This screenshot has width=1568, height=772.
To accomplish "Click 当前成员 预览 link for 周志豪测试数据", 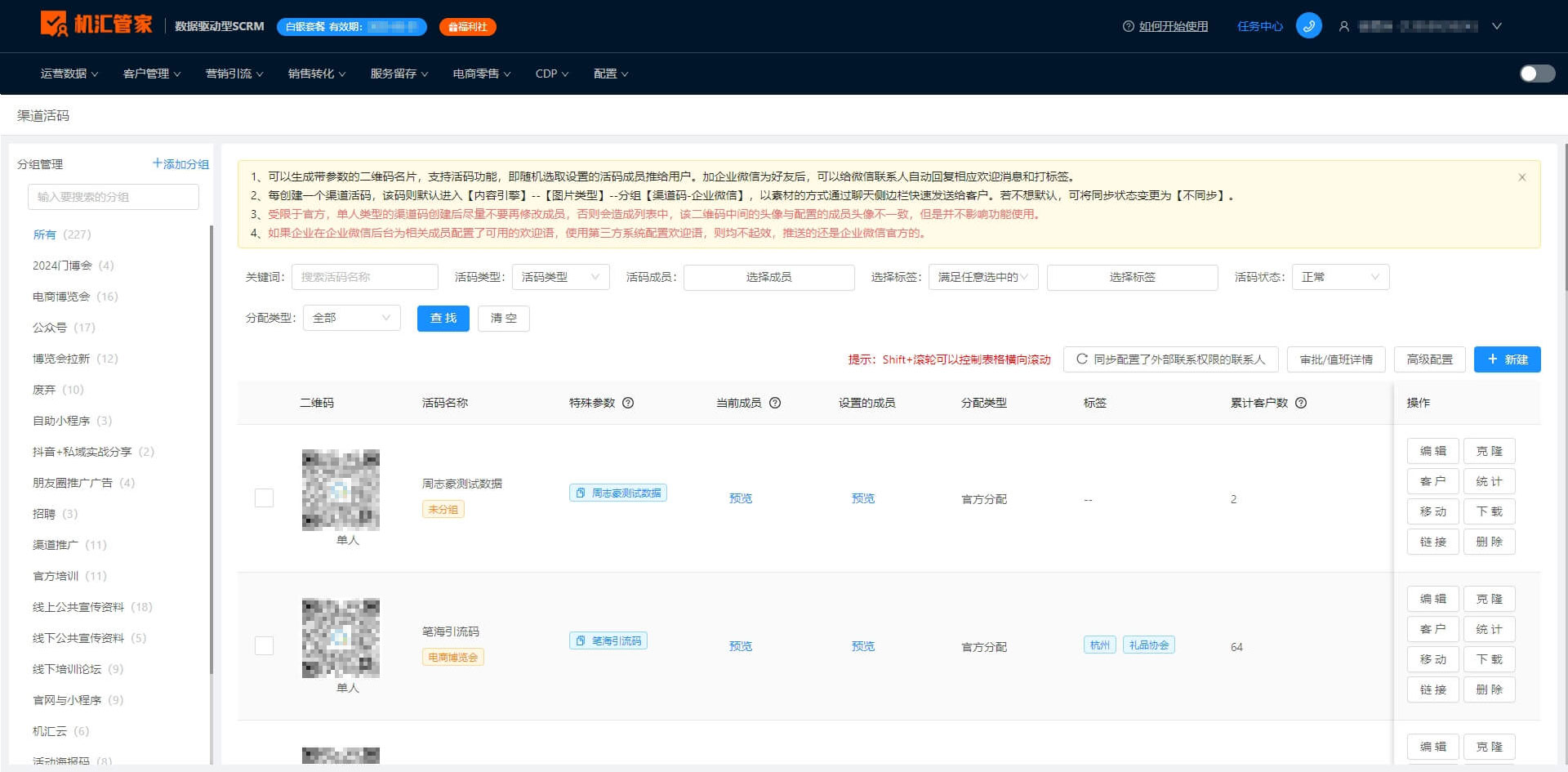I will (741, 498).
